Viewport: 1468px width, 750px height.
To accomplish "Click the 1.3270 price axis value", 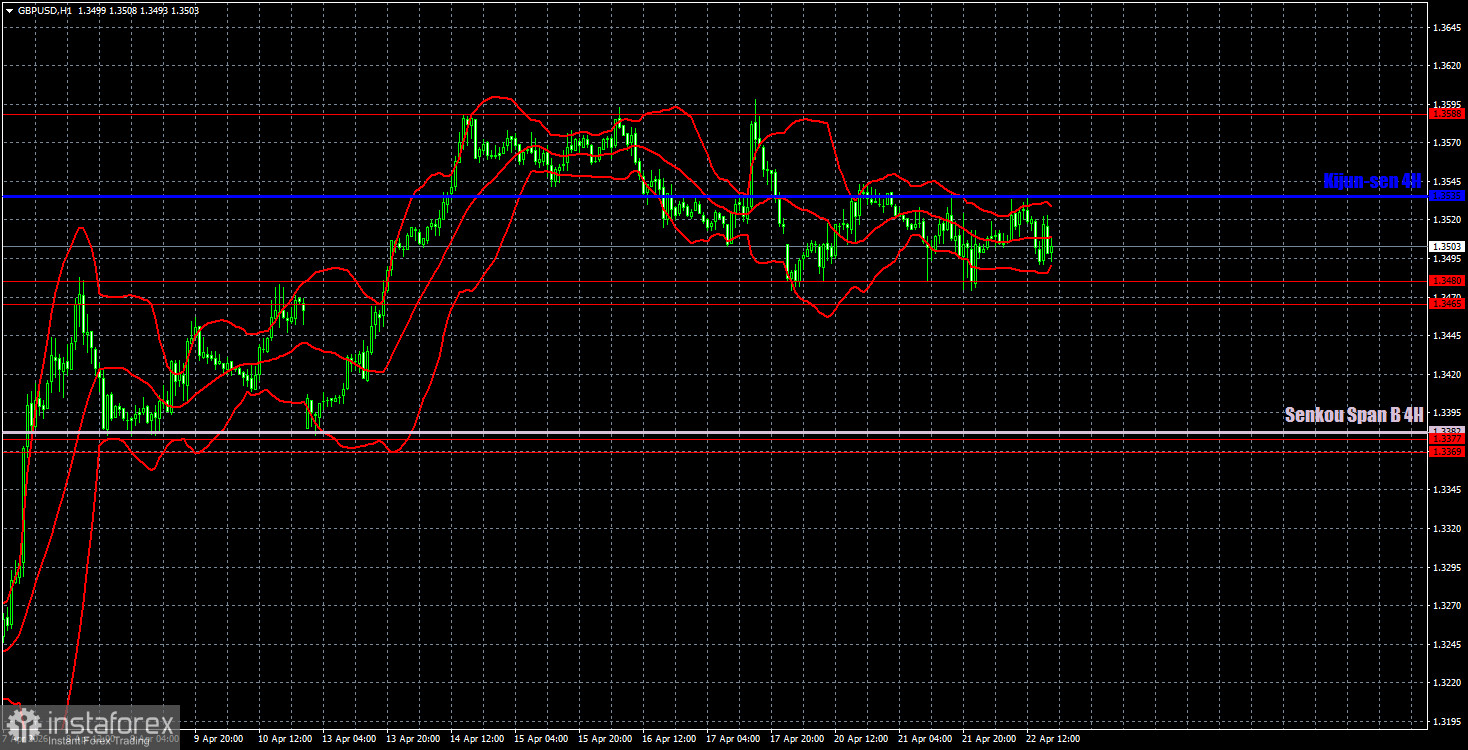I will (x=1447, y=606).
